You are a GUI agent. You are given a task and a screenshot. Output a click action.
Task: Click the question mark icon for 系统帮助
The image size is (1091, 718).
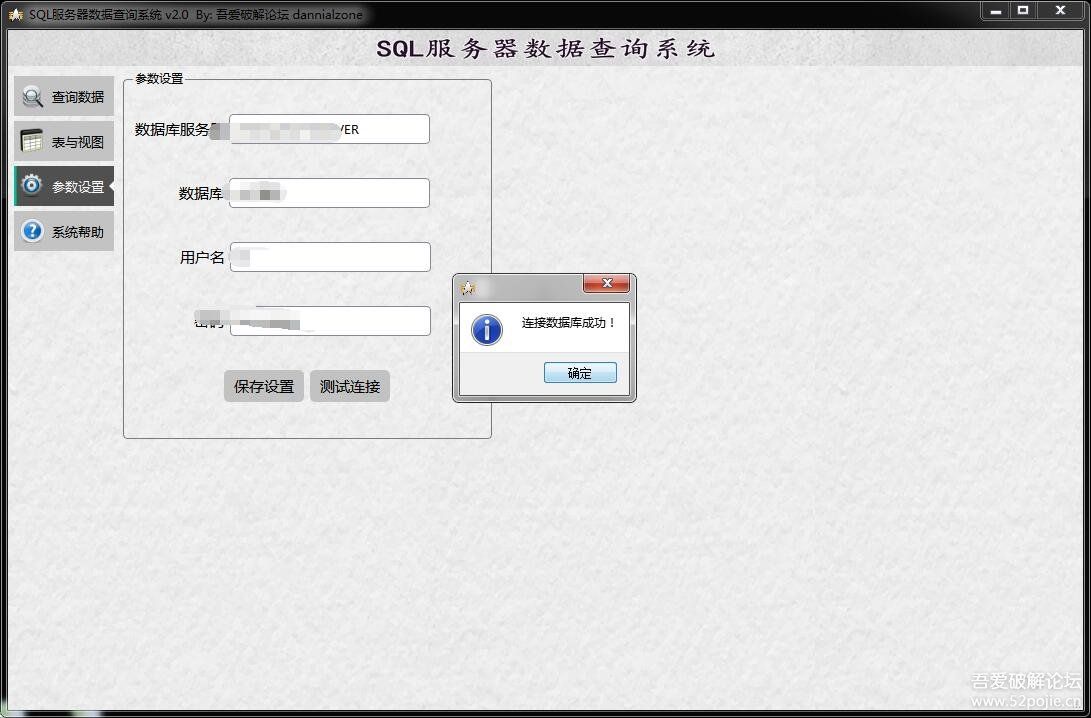click(x=32, y=231)
